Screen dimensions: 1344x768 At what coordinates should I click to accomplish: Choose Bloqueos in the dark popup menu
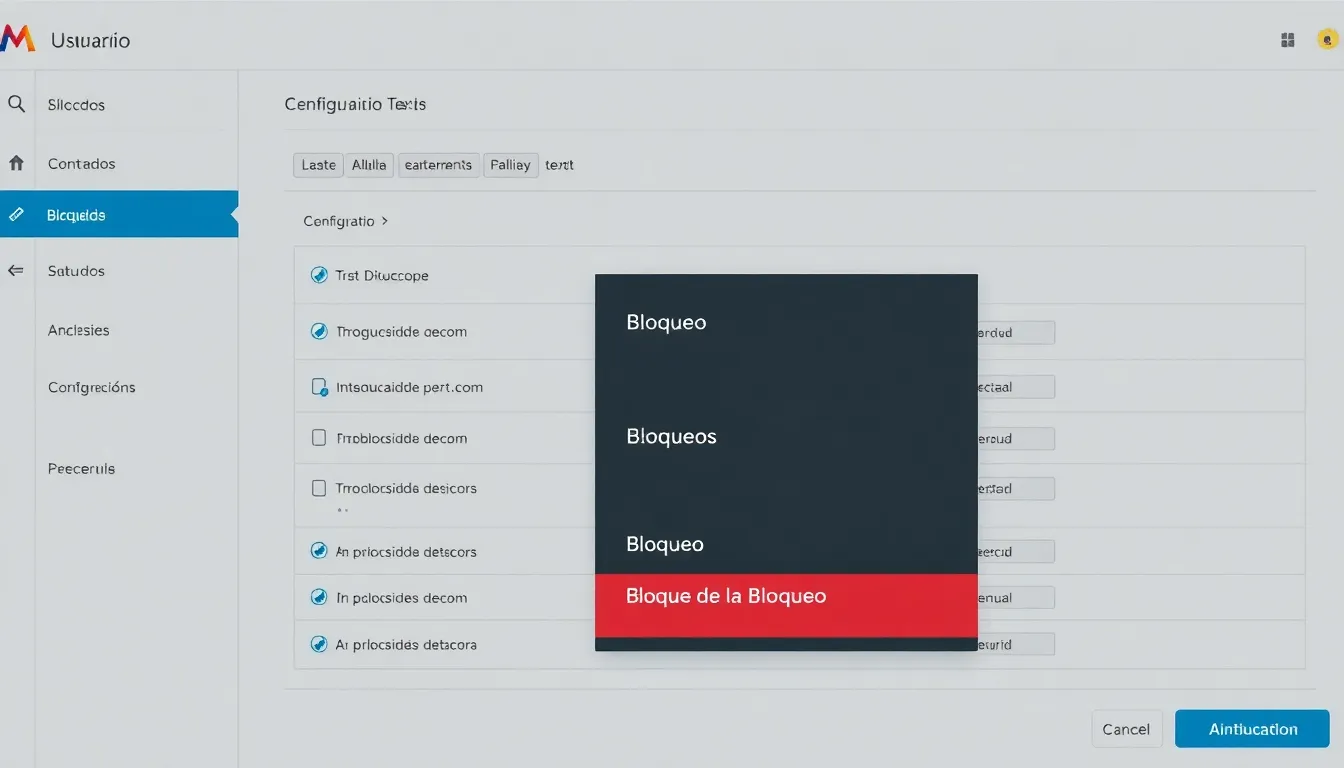coord(671,437)
